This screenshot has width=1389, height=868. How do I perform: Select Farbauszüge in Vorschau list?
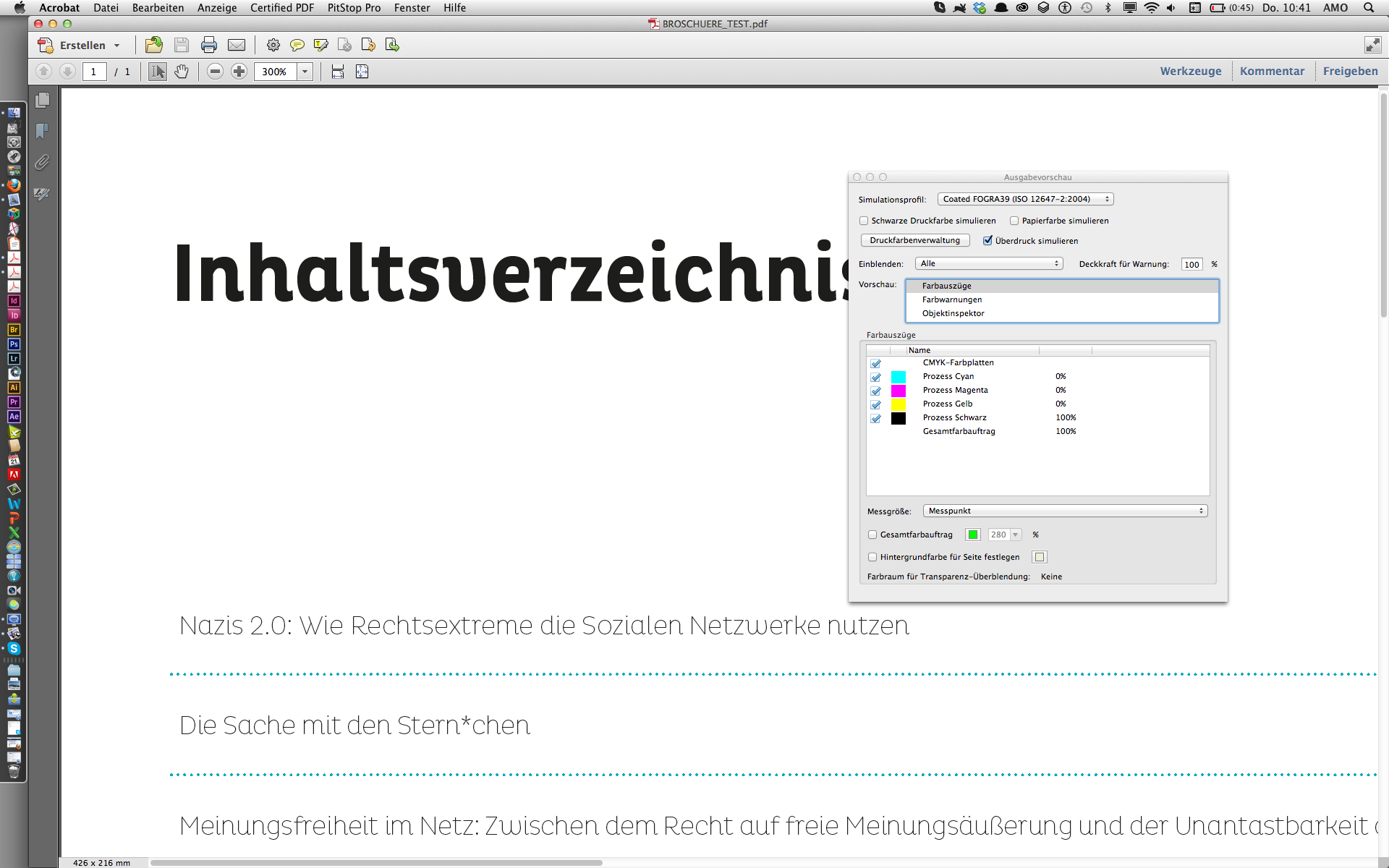click(1062, 286)
